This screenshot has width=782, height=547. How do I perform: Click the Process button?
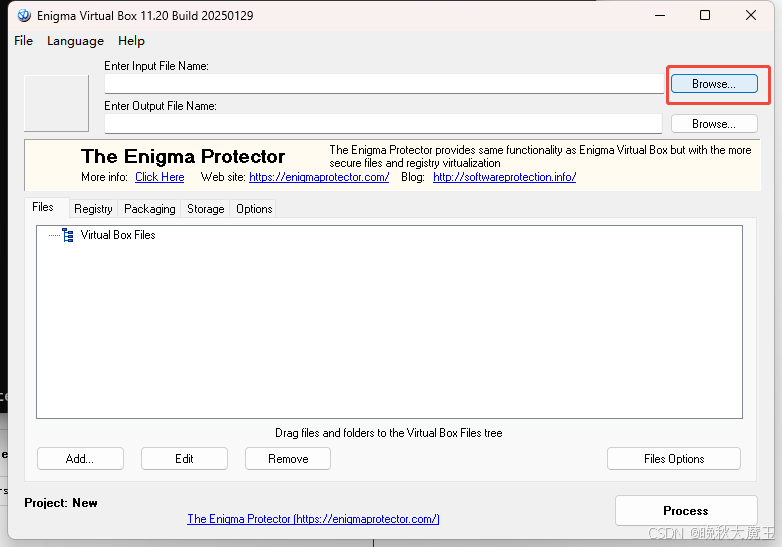coord(686,511)
